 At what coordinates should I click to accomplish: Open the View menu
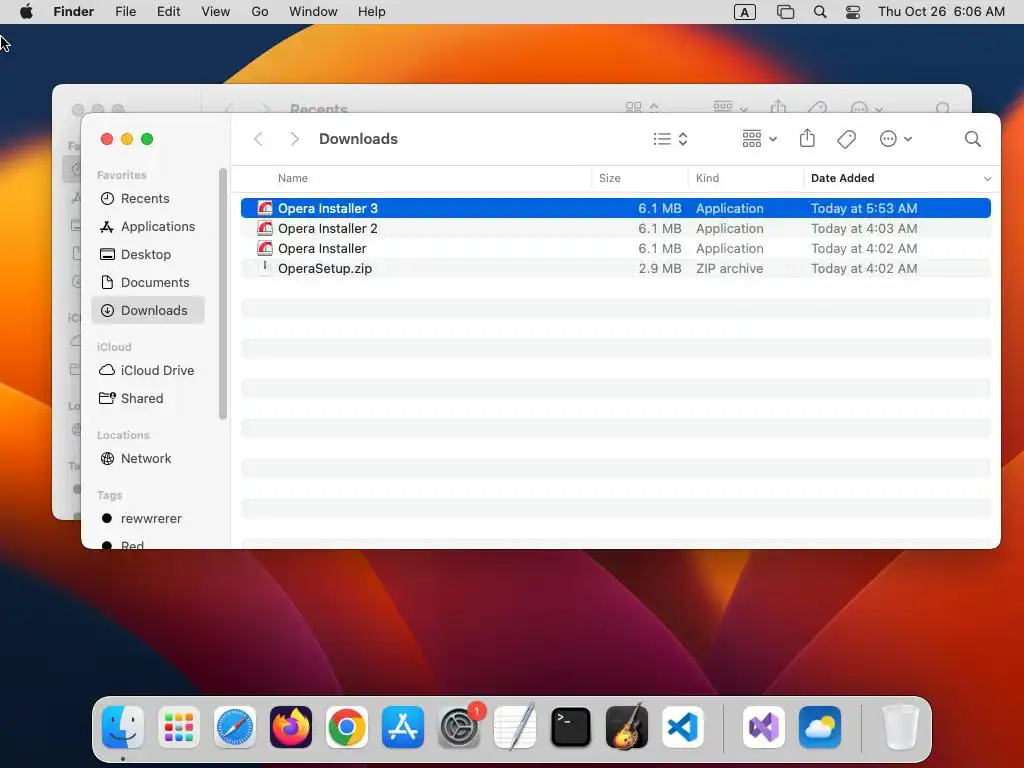(x=216, y=12)
